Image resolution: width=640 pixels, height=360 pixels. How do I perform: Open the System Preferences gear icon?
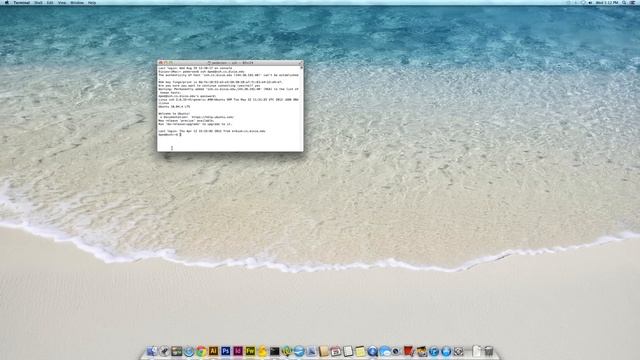[458, 351]
